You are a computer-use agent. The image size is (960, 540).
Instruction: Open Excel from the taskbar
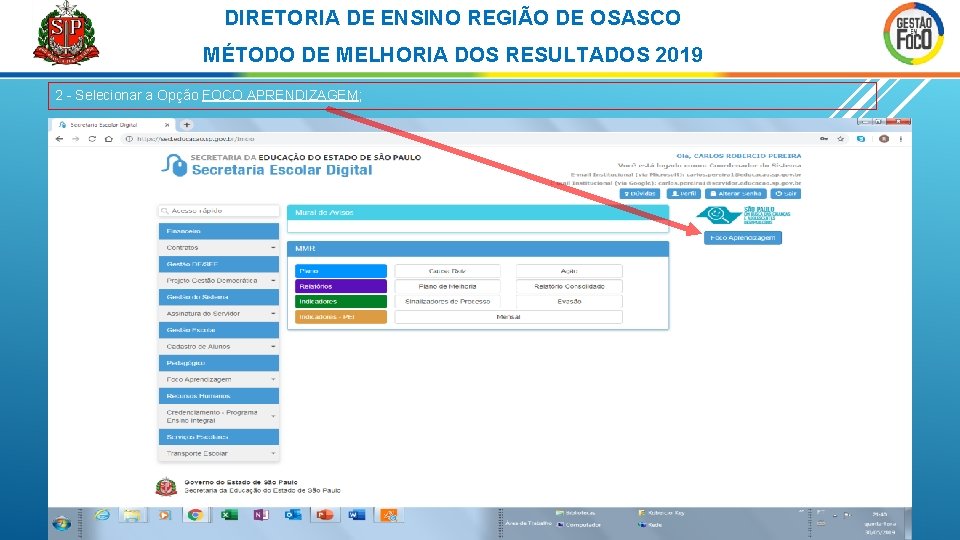(x=229, y=516)
